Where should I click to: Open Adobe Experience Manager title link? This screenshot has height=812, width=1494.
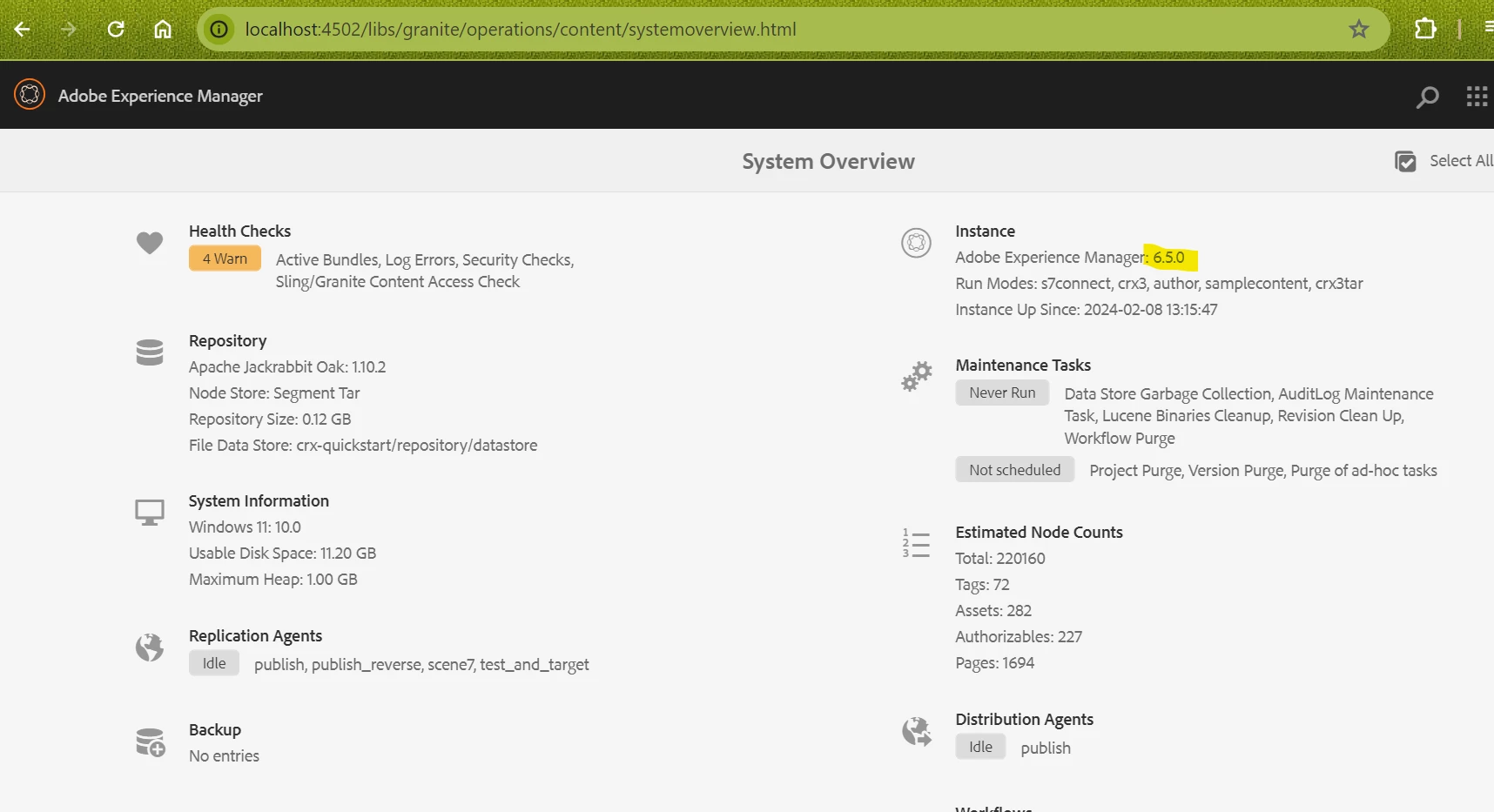point(160,96)
